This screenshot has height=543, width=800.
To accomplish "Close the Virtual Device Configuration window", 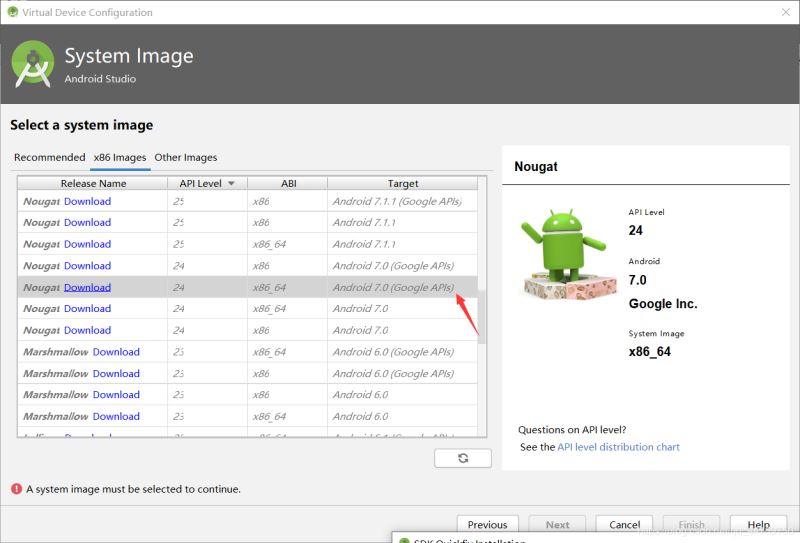I will point(786,12).
